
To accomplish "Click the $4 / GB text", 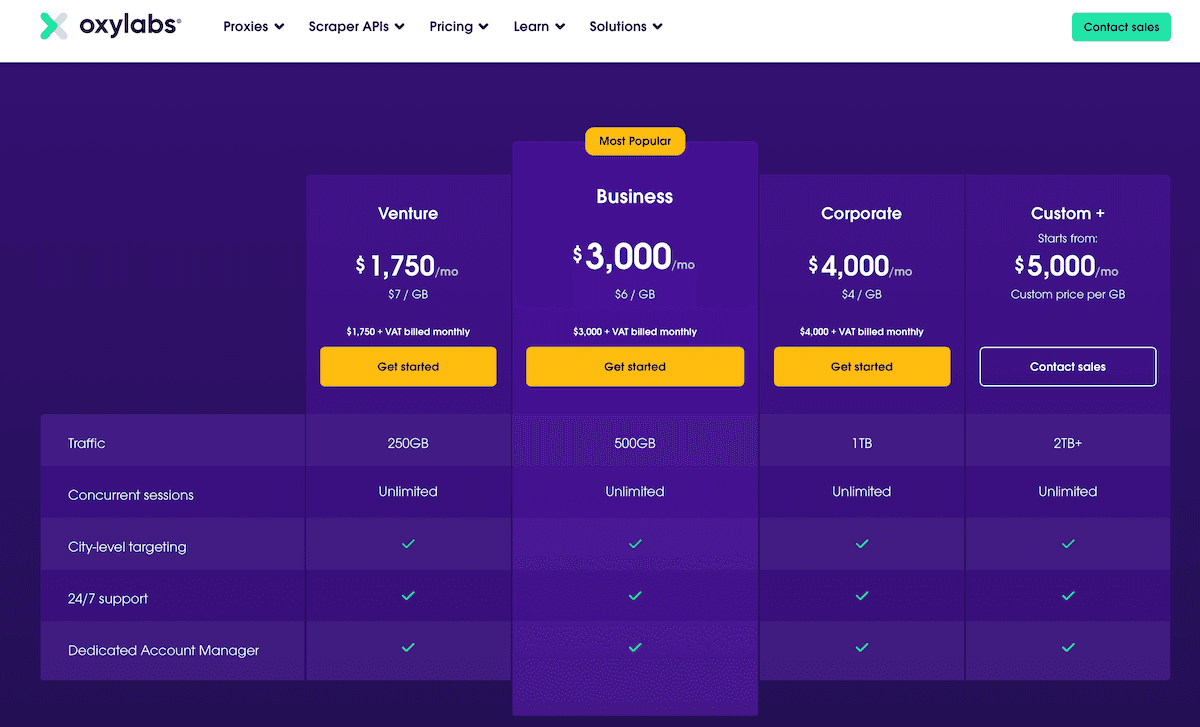I will point(862,294).
